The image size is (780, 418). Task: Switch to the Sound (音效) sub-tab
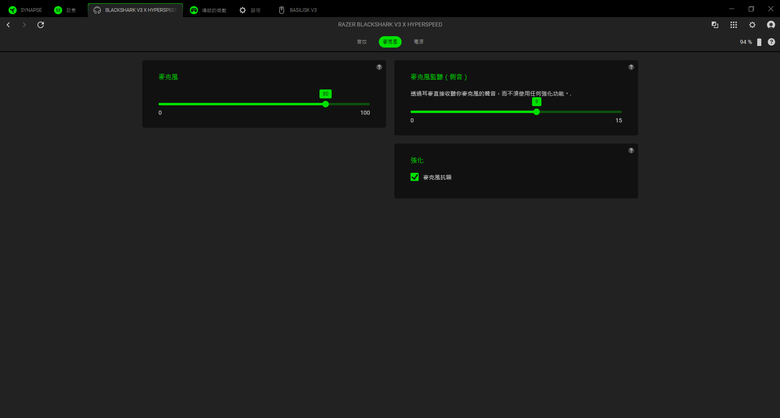coord(362,42)
